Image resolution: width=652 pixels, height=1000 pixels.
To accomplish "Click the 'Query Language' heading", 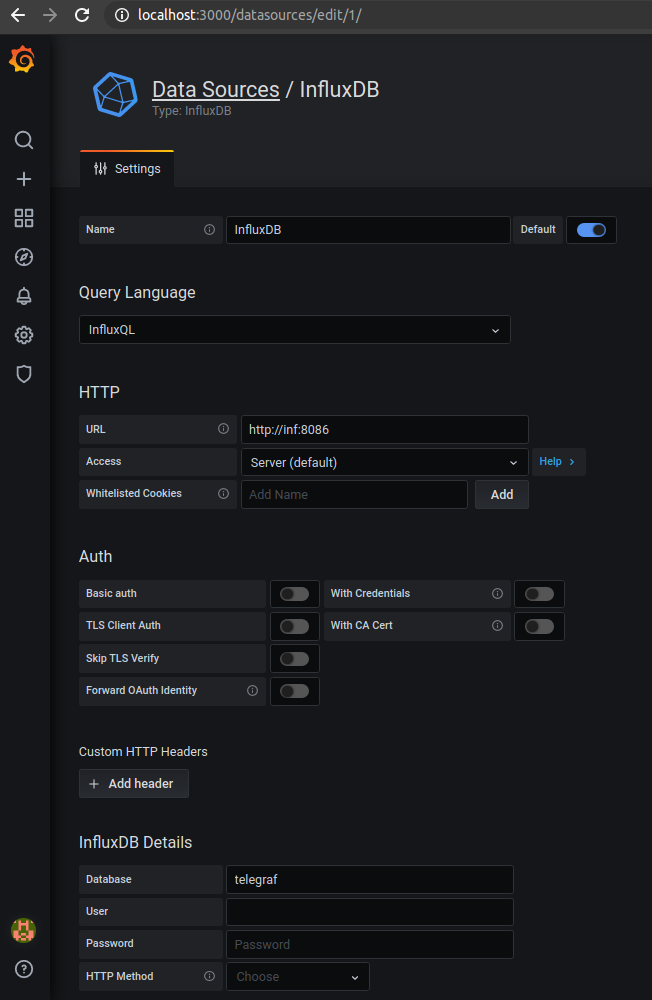I will point(137,293).
